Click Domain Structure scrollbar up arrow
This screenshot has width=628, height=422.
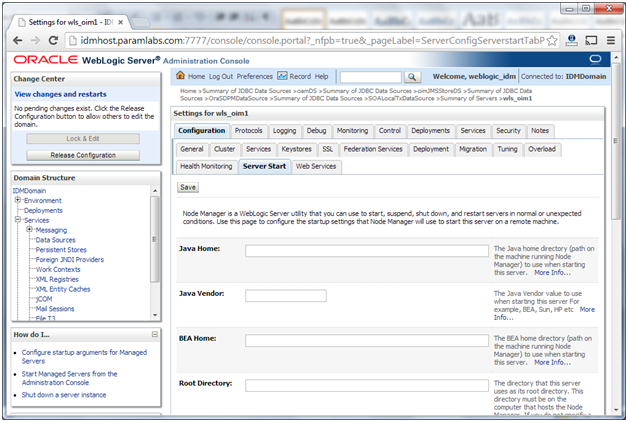pos(155,191)
